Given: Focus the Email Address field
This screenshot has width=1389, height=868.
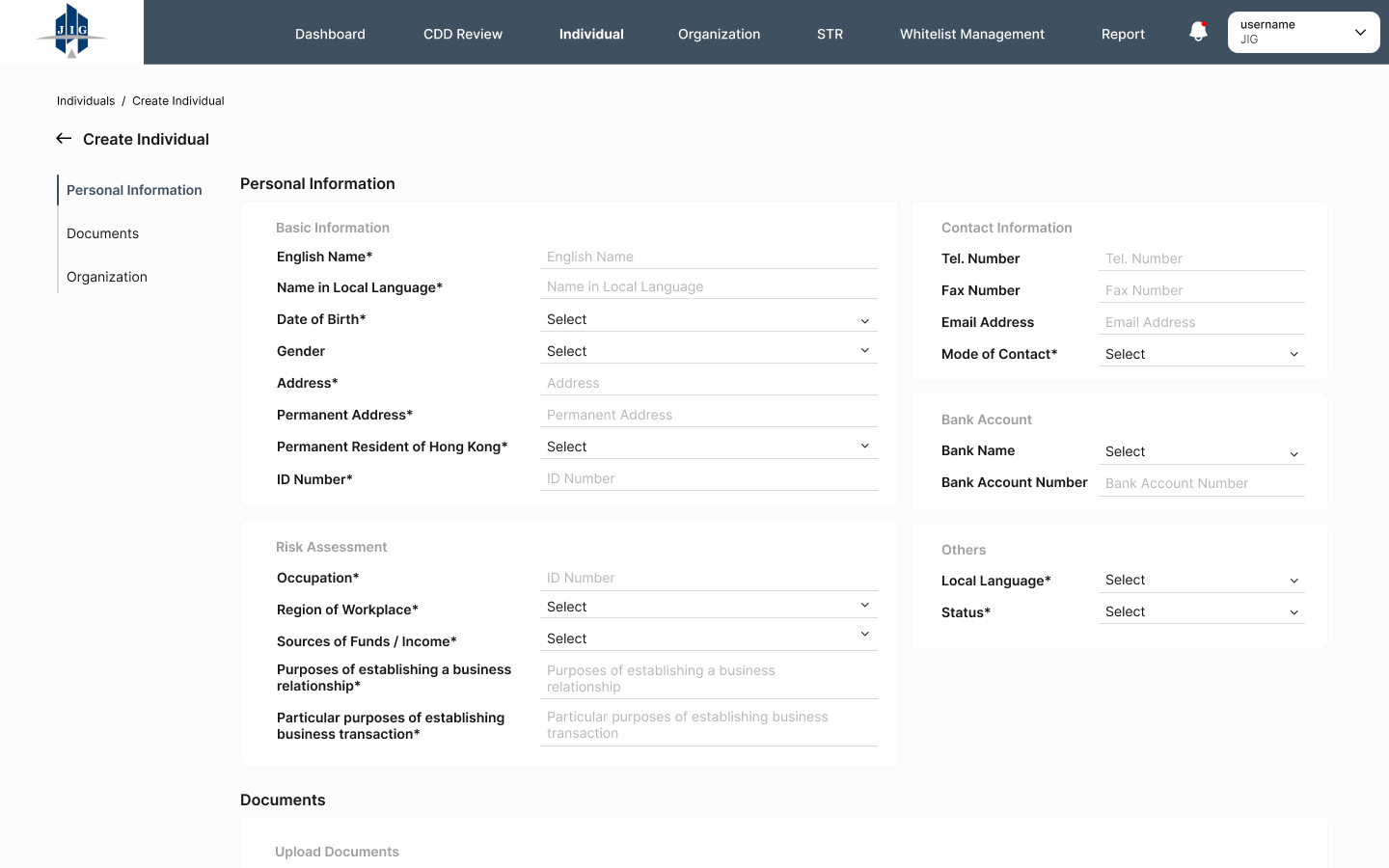Looking at the screenshot, I should pyautogui.click(x=1202, y=322).
